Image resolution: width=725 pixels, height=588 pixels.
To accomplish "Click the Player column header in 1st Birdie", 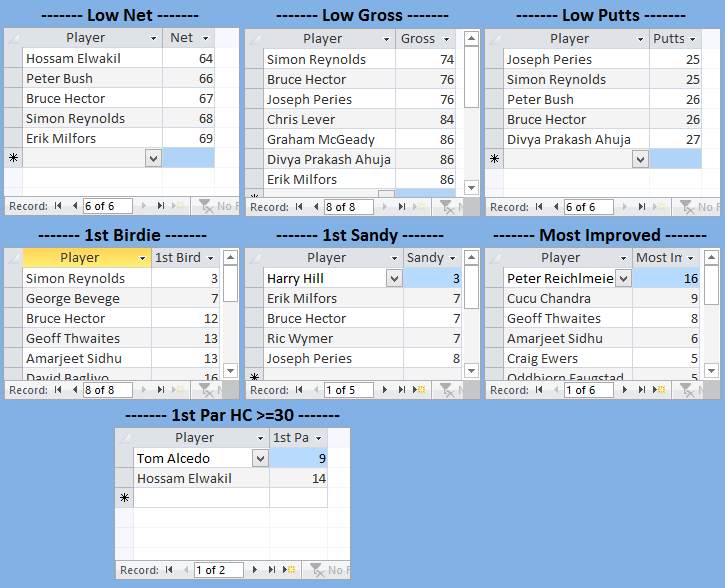I will (x=80, y=258).
